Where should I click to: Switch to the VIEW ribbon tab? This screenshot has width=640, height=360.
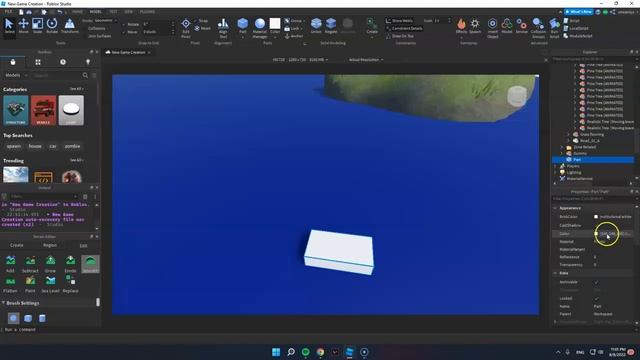pos(129,12)
